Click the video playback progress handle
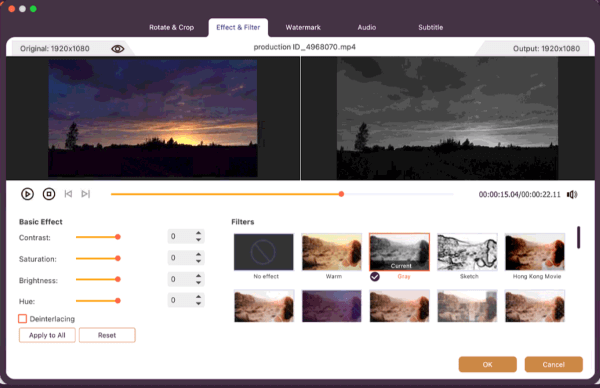The width and height of the screenshot is (600, 388). pos(341,194)
